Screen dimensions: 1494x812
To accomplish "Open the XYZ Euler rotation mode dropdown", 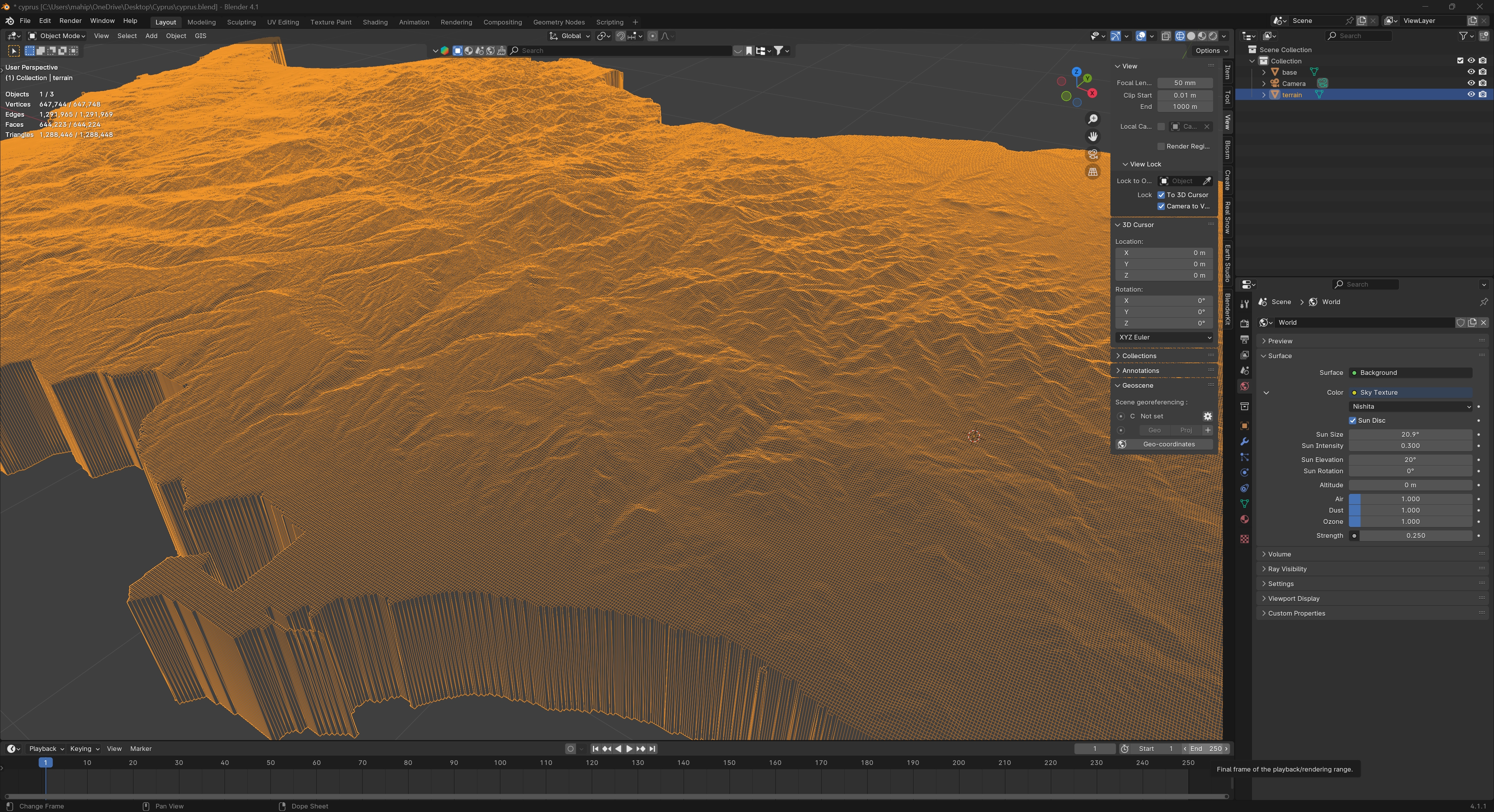I will [1164, 337].
